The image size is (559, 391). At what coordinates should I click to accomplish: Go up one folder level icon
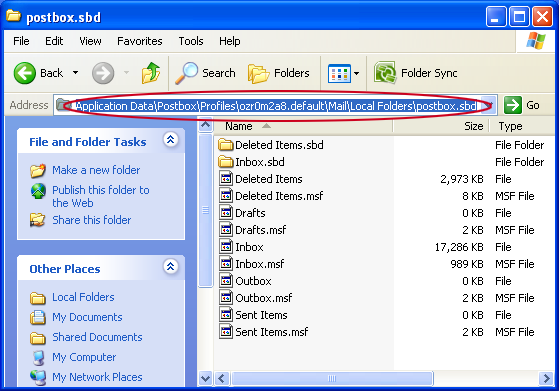(151, 73)
